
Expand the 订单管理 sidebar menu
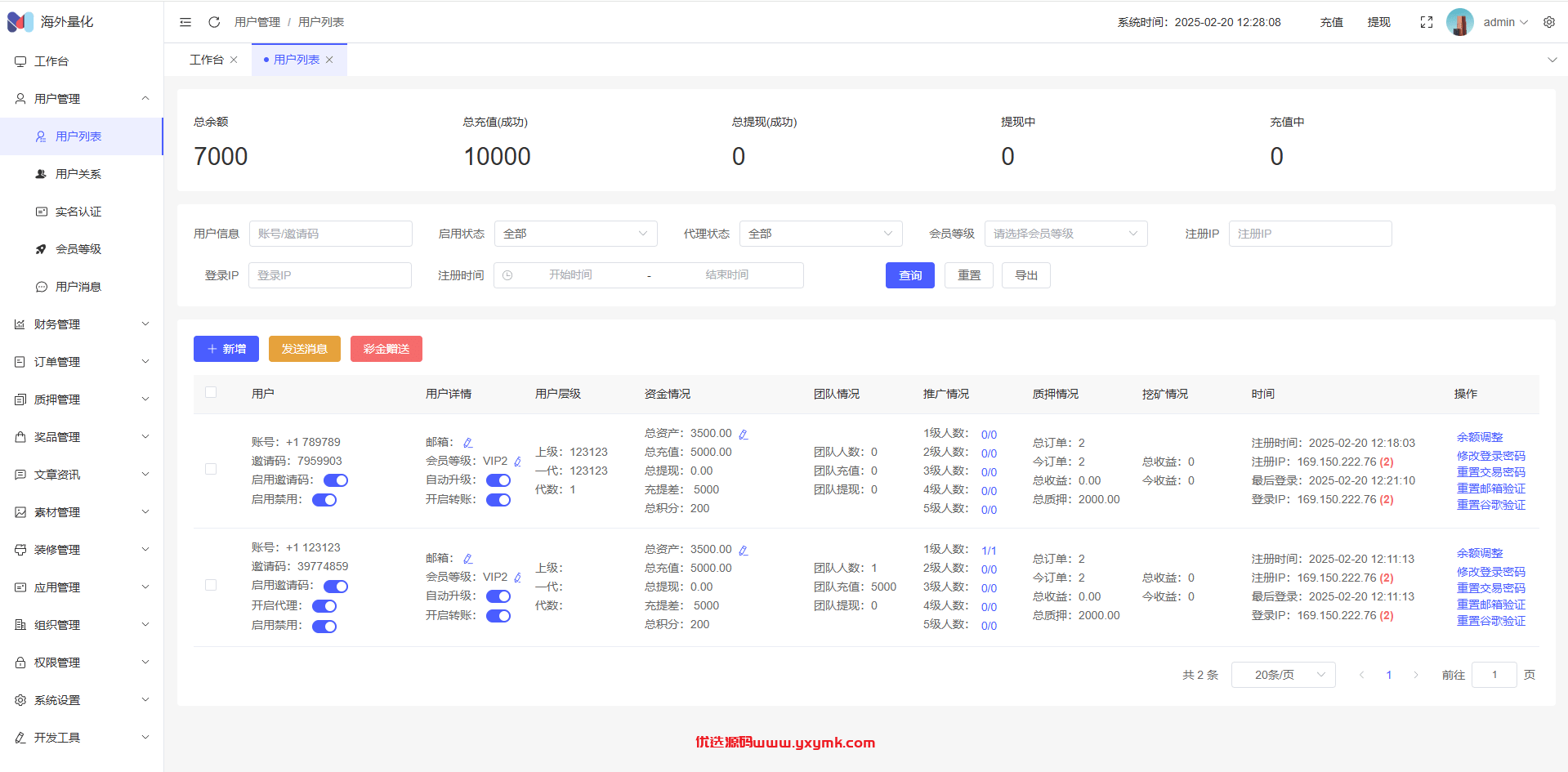pyautogui.click(x=82, y=362)
